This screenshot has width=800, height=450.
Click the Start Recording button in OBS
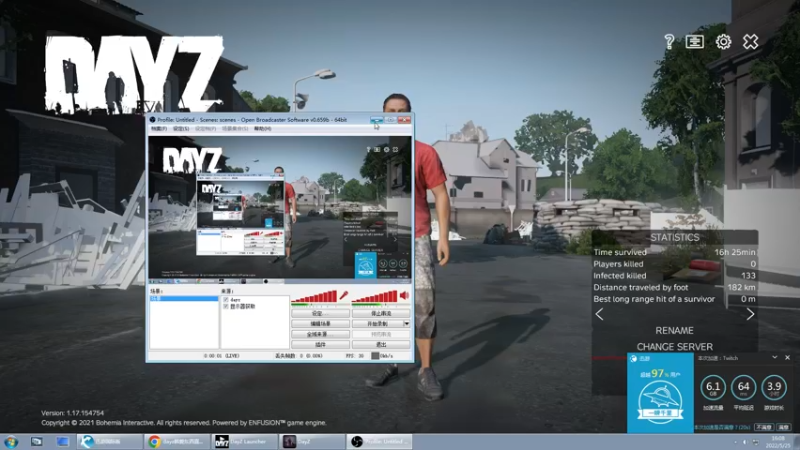(x=378, y=324)
